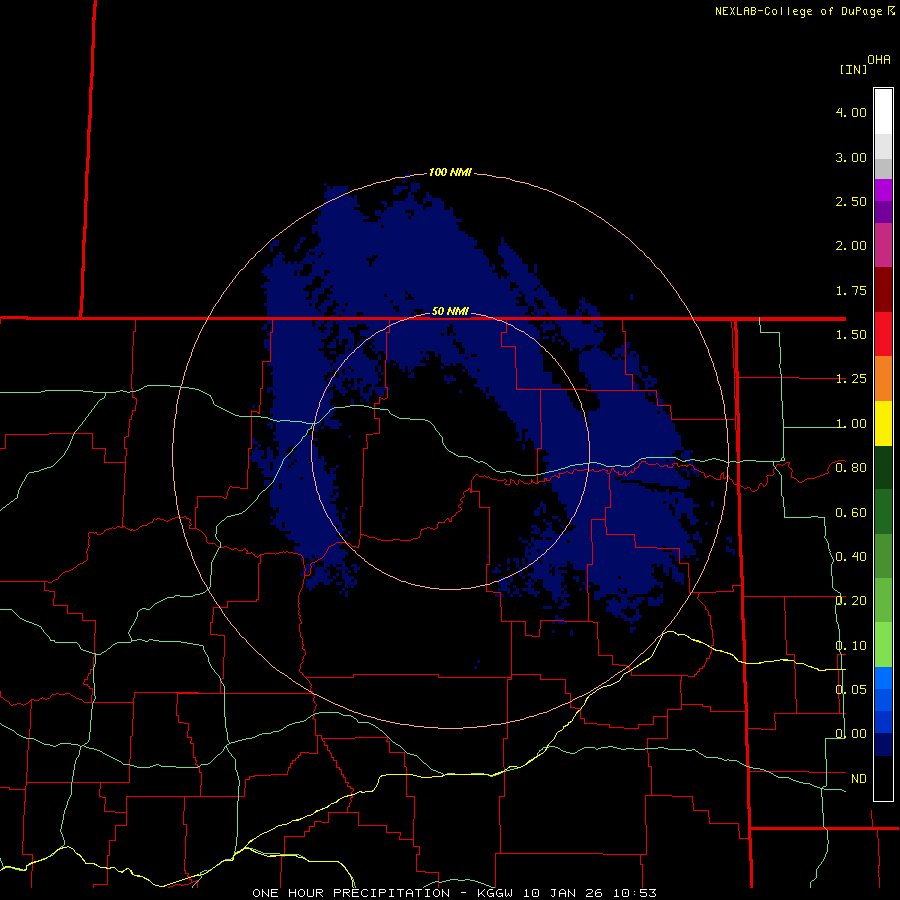Click the 1.50 legend value
The width and height of the screenshot is (900, 900).
(x=851, y=335)
